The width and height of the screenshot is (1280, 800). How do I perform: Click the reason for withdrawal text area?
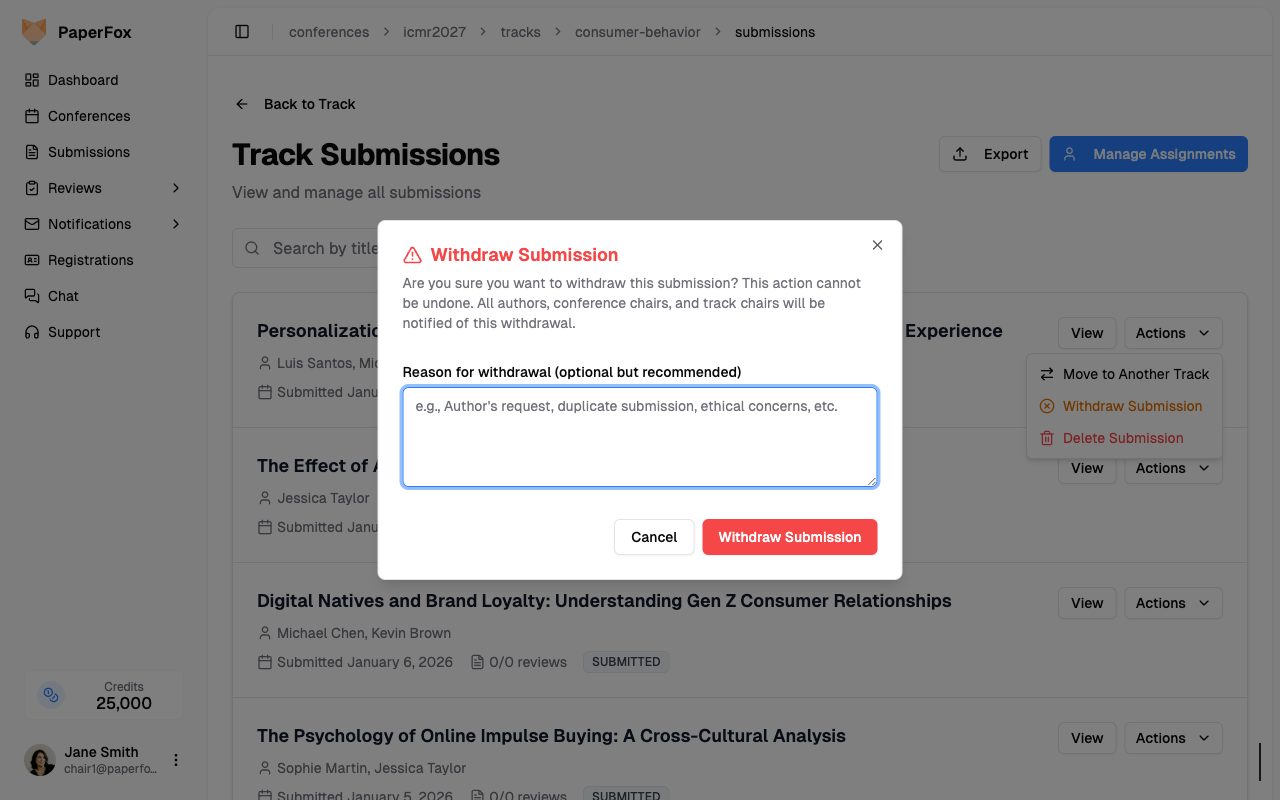(x=640, y=437)
